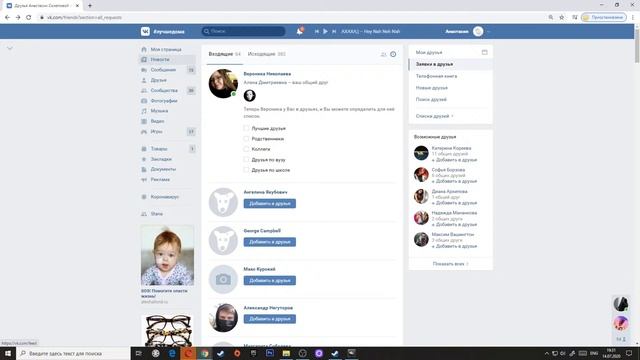Check the Лучшие друзья checkbox

coord(246,128)
